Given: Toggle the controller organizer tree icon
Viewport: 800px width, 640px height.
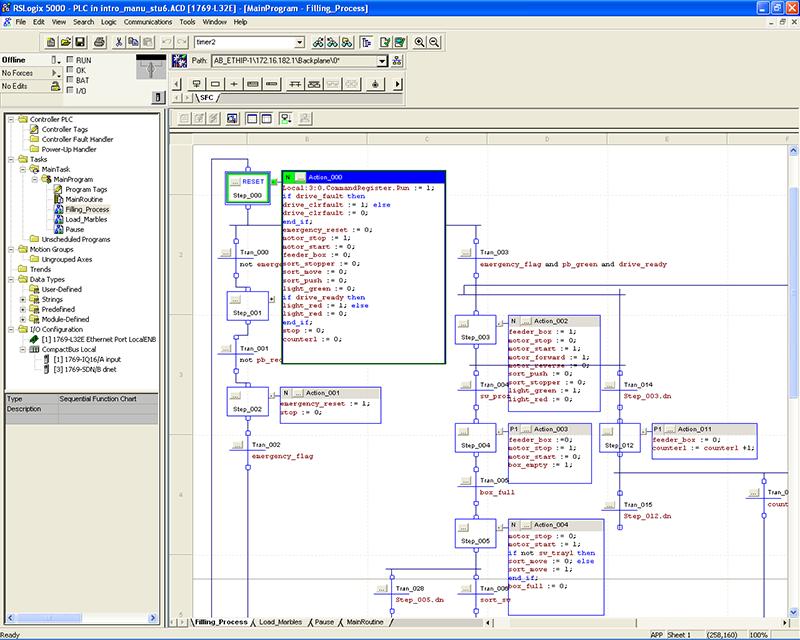Looking at the screenshot, I should coord(366,42).
